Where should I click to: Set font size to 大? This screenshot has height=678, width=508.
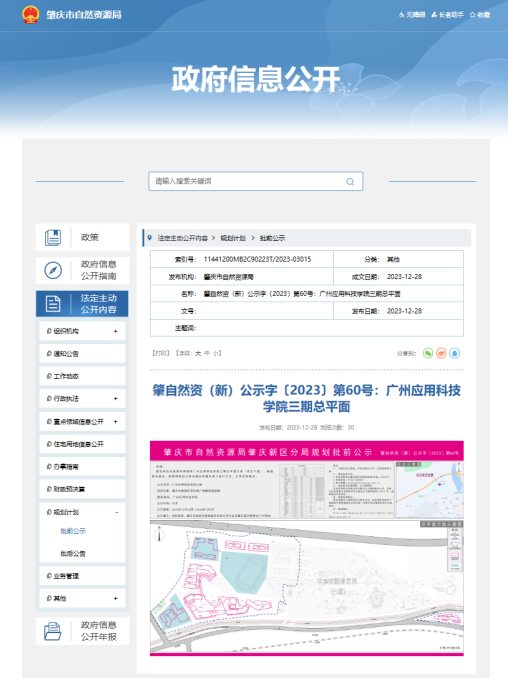[x=198, y=353]
